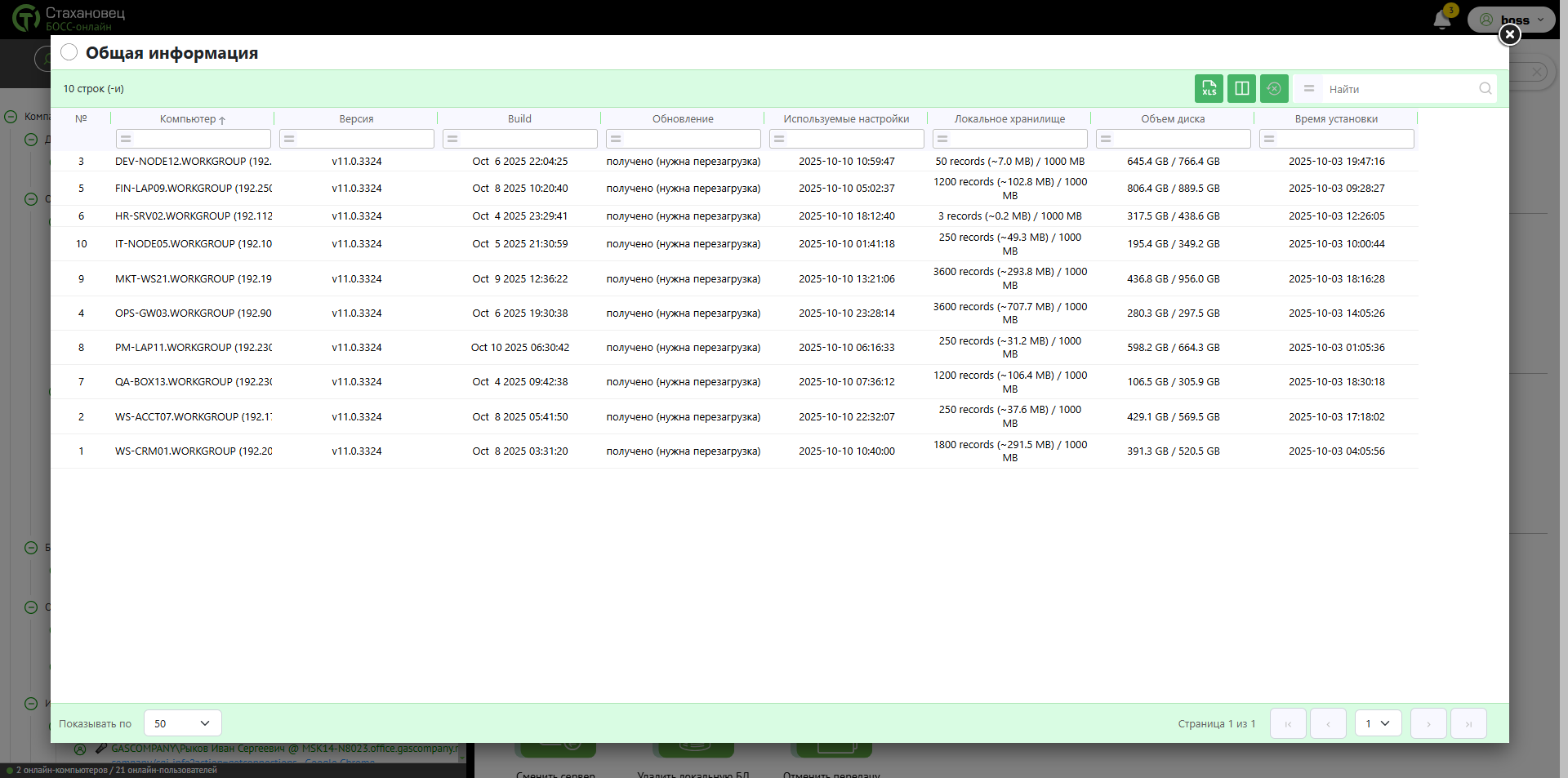Go to the next page arrow

(1428, 723)
